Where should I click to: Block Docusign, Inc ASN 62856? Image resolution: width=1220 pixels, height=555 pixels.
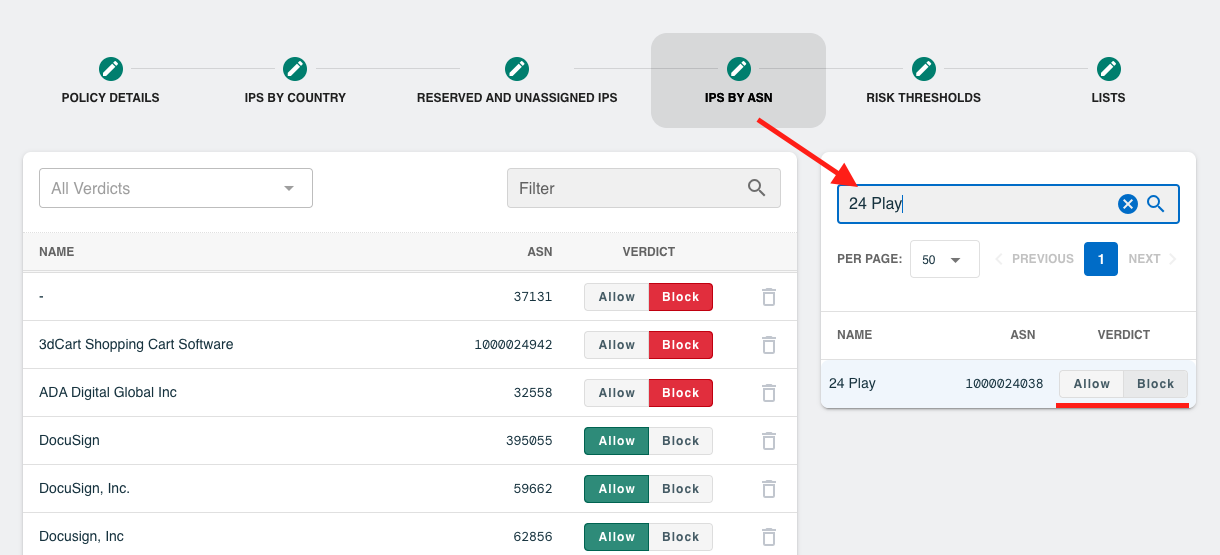tap(681, 537)
